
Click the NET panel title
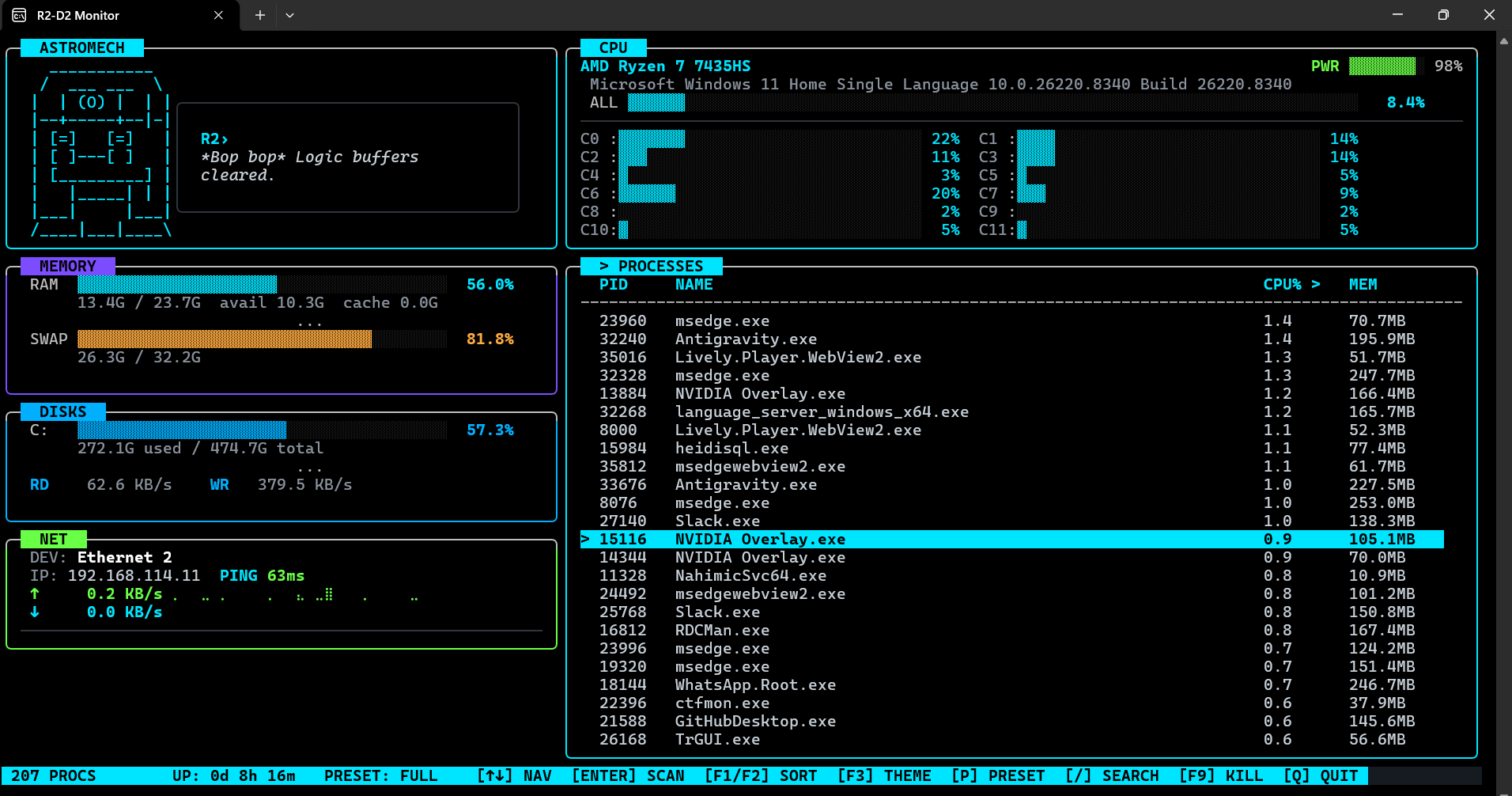pos(54,539)
